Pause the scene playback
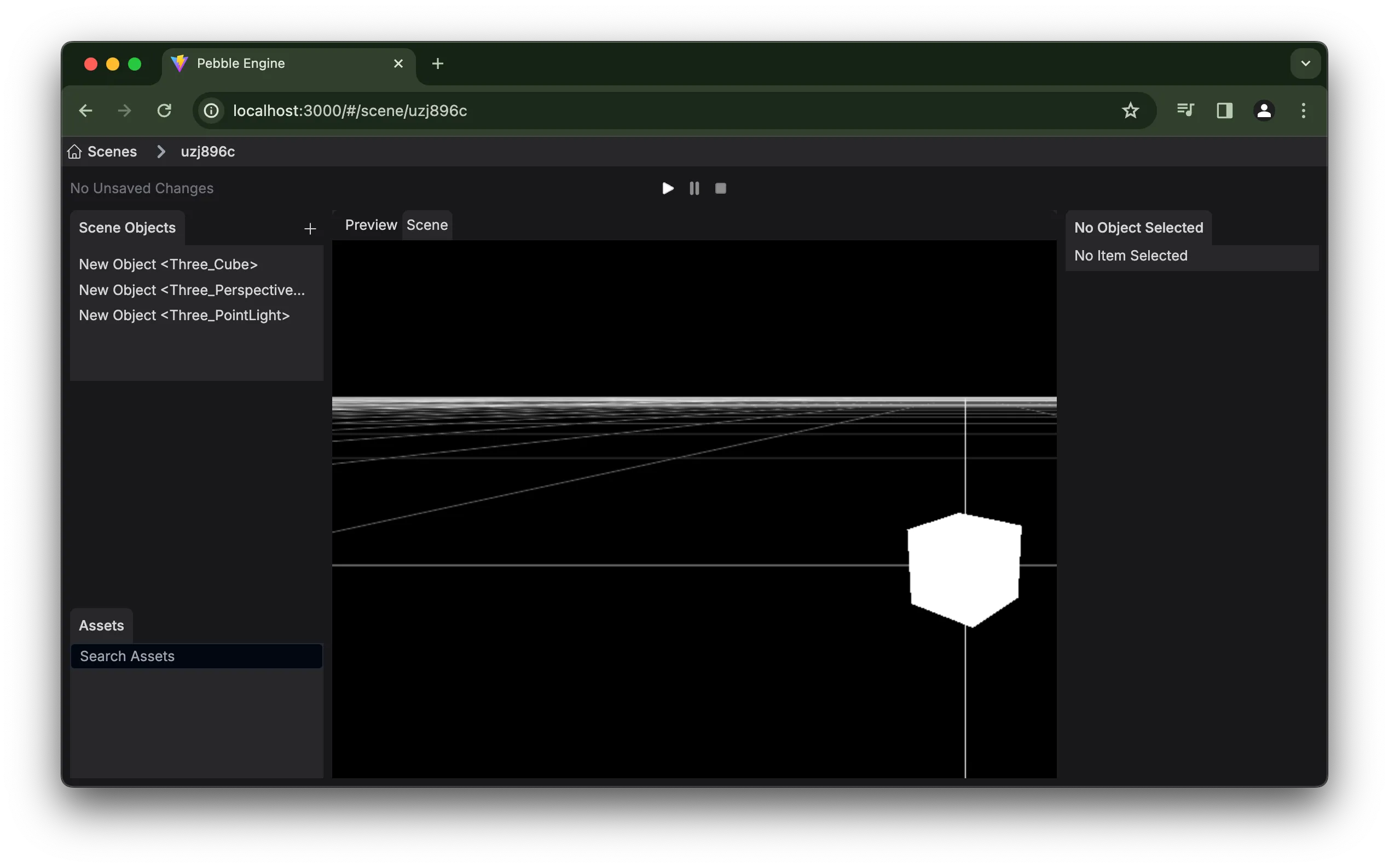This screenshot has width=1389, height=868. click(x=694, y=188)
